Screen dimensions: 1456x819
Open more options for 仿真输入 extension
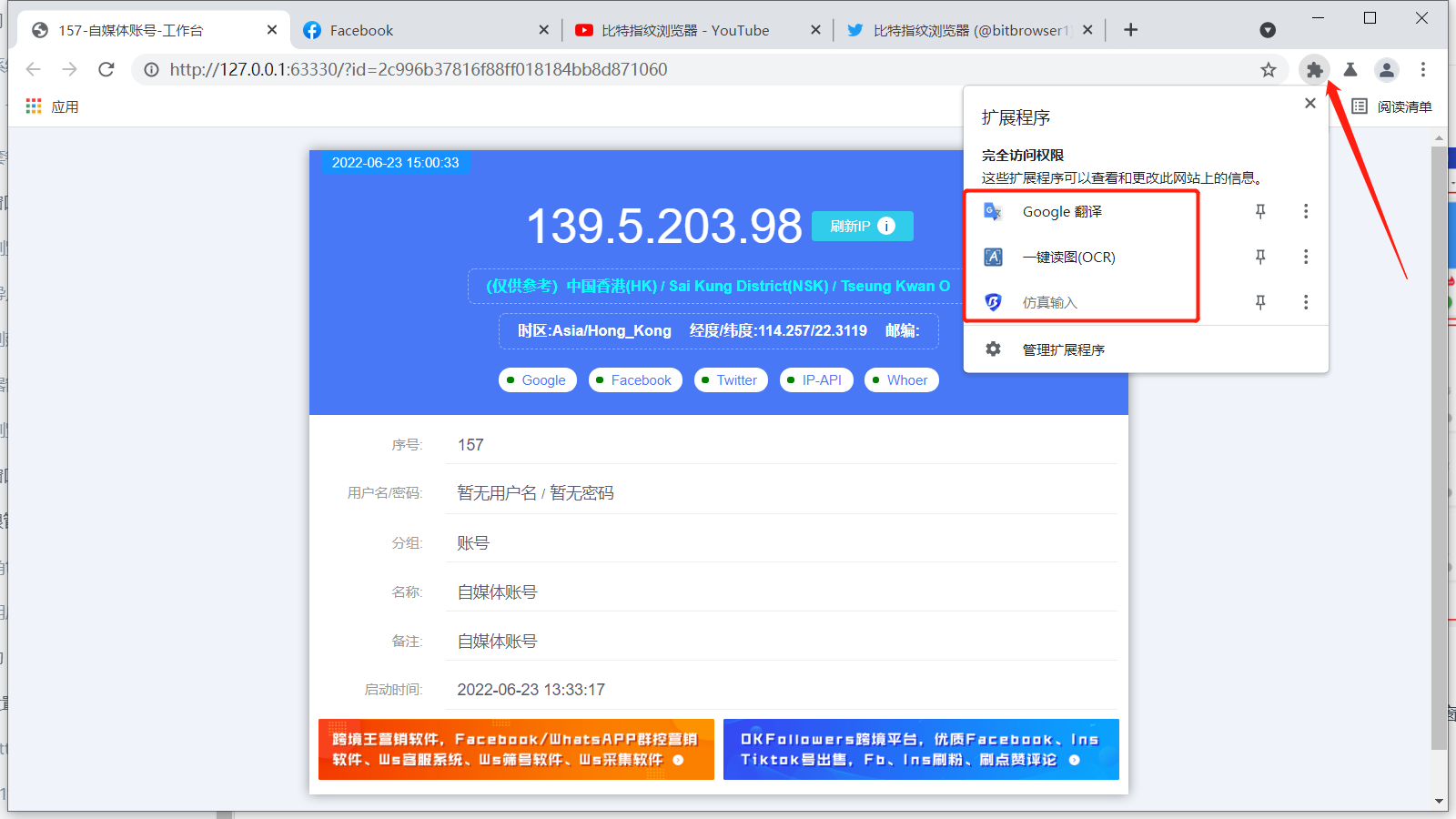tap(1306, 302)
